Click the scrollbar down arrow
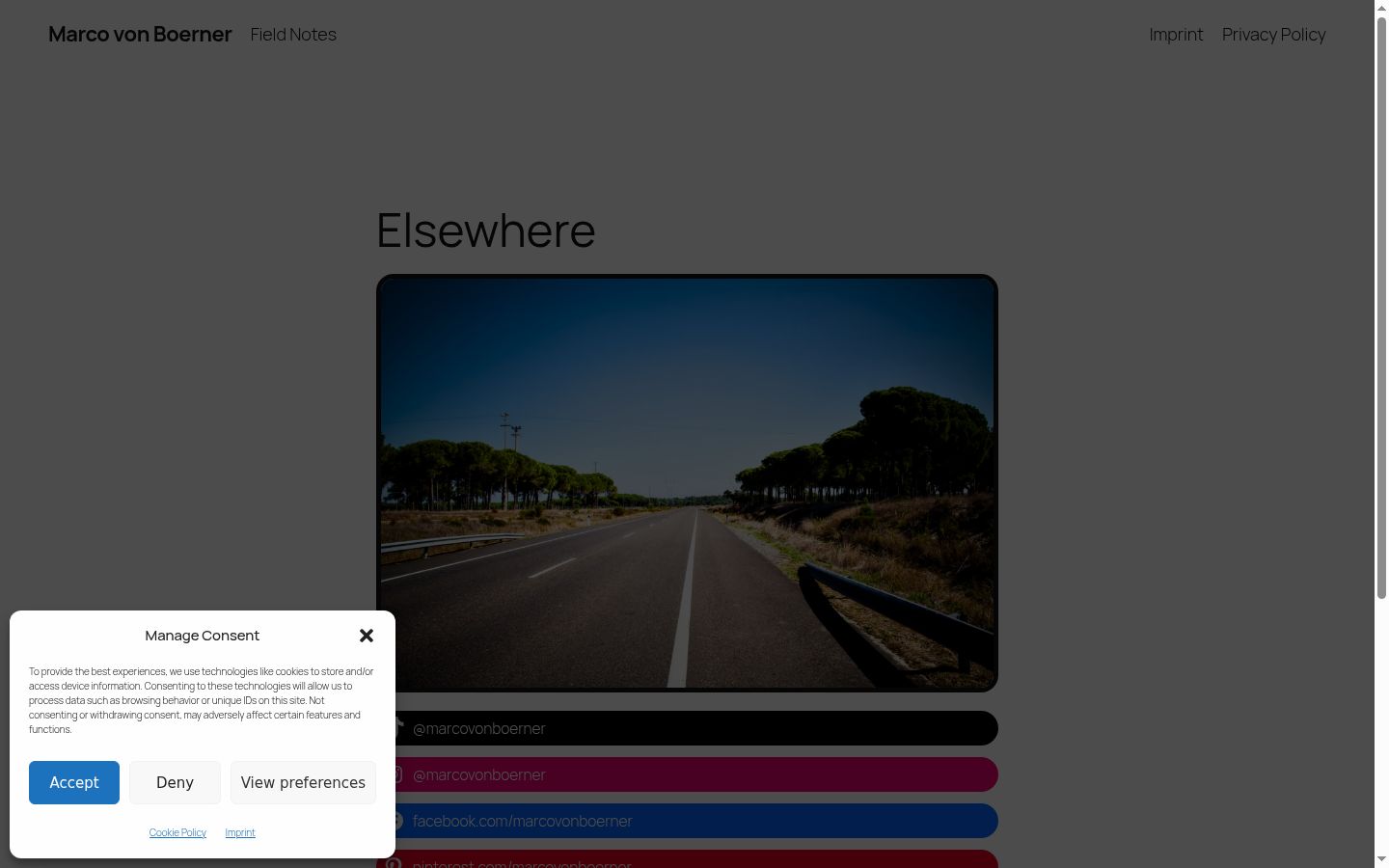The image size is (1389, 868). [1381, 859]
